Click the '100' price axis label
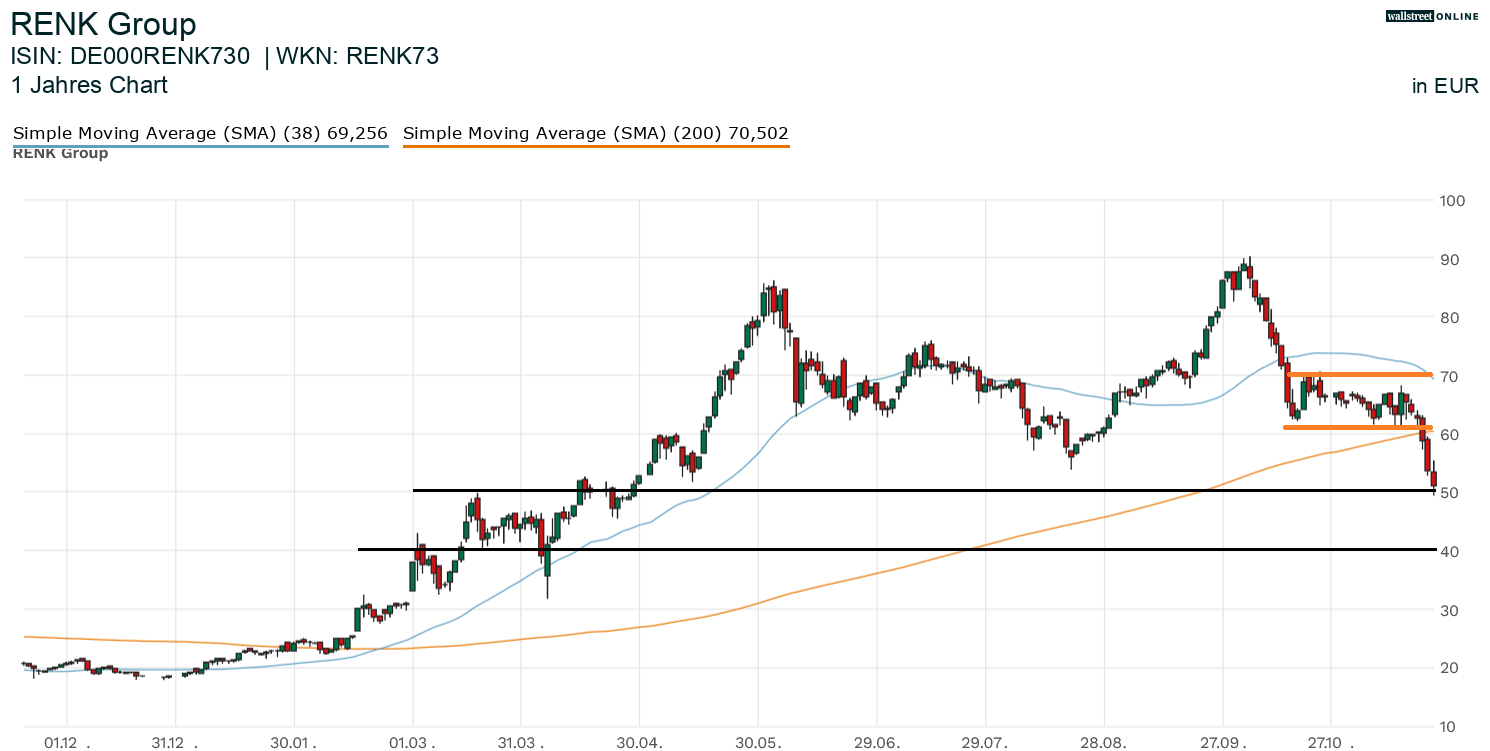 pos(1452,201)
